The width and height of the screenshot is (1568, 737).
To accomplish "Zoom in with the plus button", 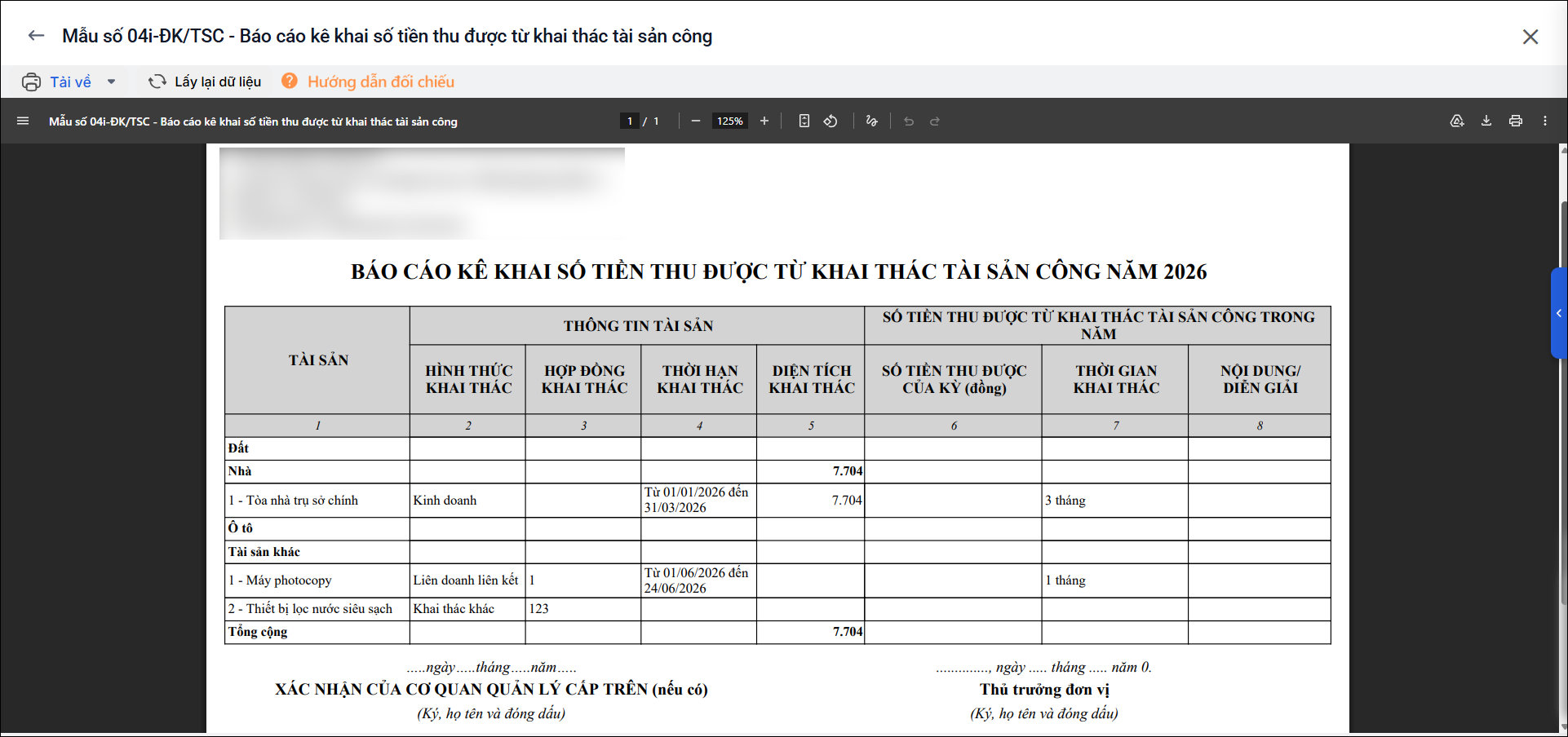I will coord(764,121).
